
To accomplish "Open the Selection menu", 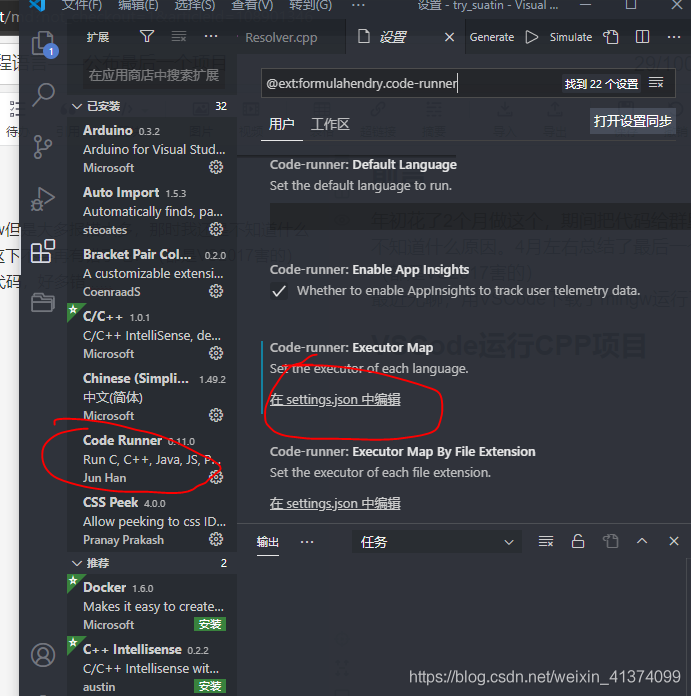I will pyautogui.click(x=194, y=5).
